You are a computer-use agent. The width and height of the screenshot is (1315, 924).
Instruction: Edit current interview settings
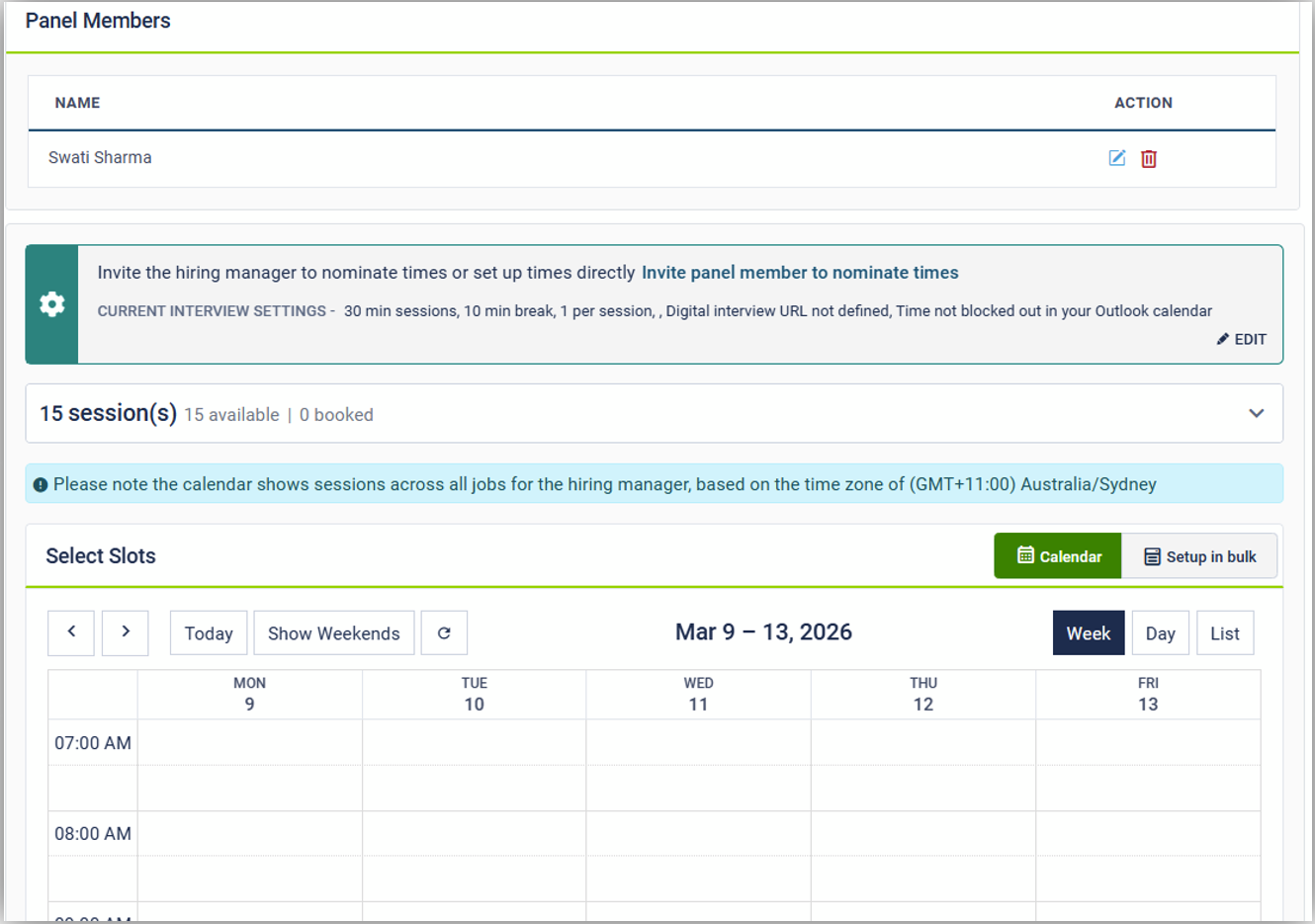[x=1242, y=339]
